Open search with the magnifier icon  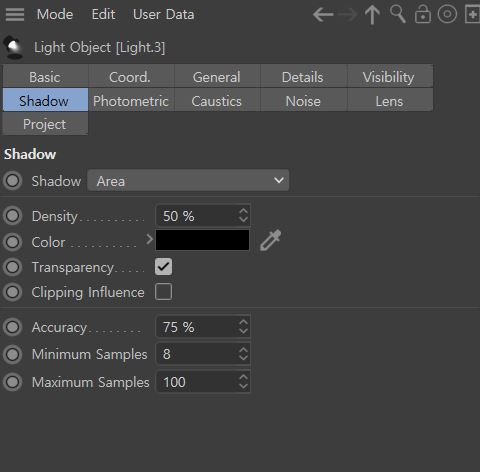[x=398, y=14]
